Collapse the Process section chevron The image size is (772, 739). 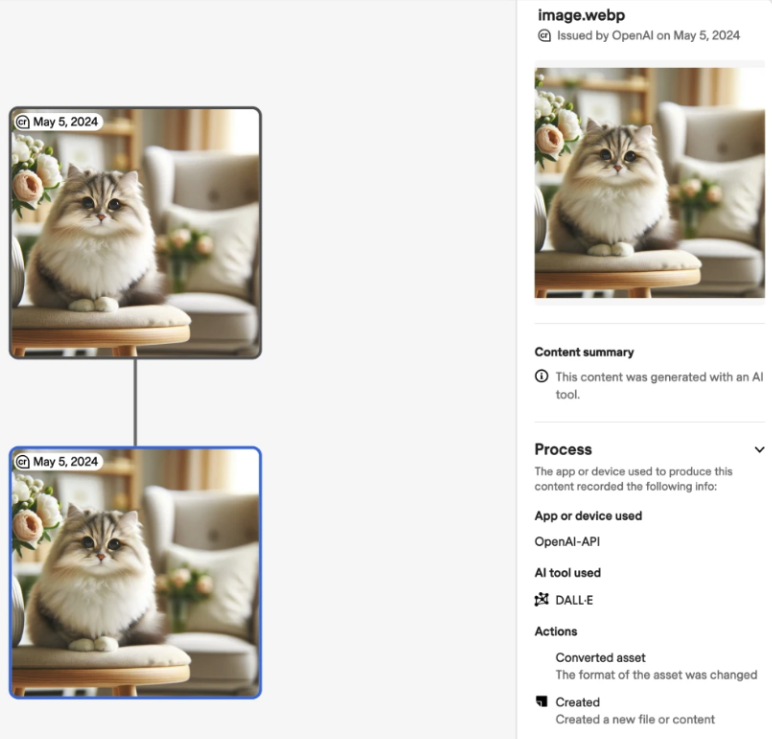tap(759, 450)
